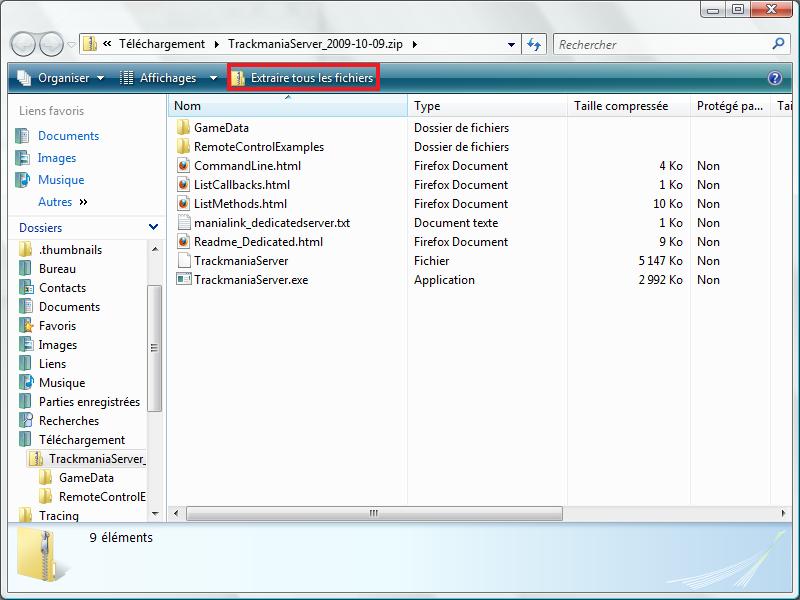Select Liens in the folder tree
The height and width of the screenshot is (600, 800).
[52, 364]
